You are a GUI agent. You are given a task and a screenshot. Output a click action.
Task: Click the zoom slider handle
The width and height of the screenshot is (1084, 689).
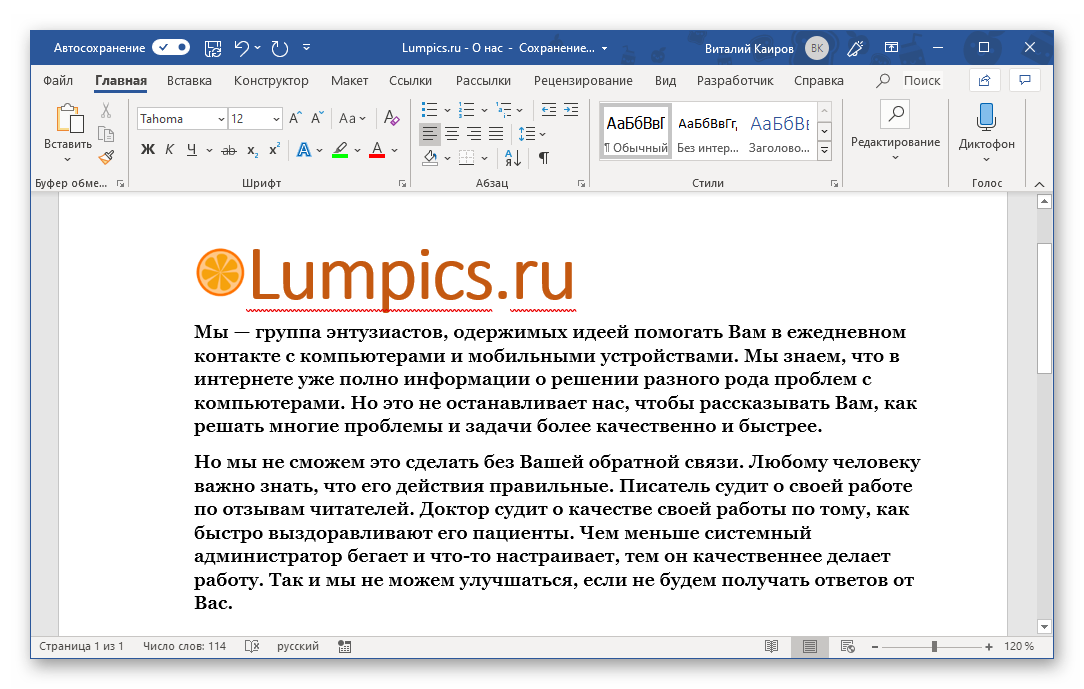(x=934, y=646)
